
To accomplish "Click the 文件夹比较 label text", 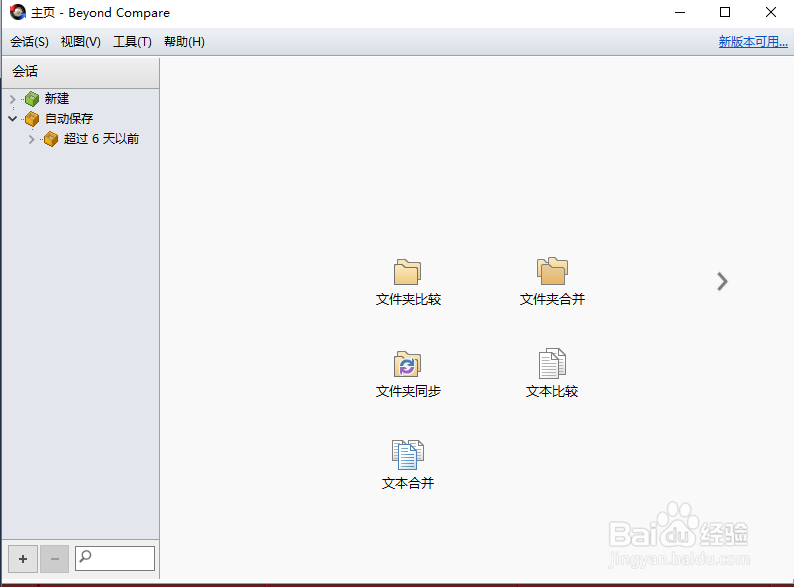I will point(408,299).
